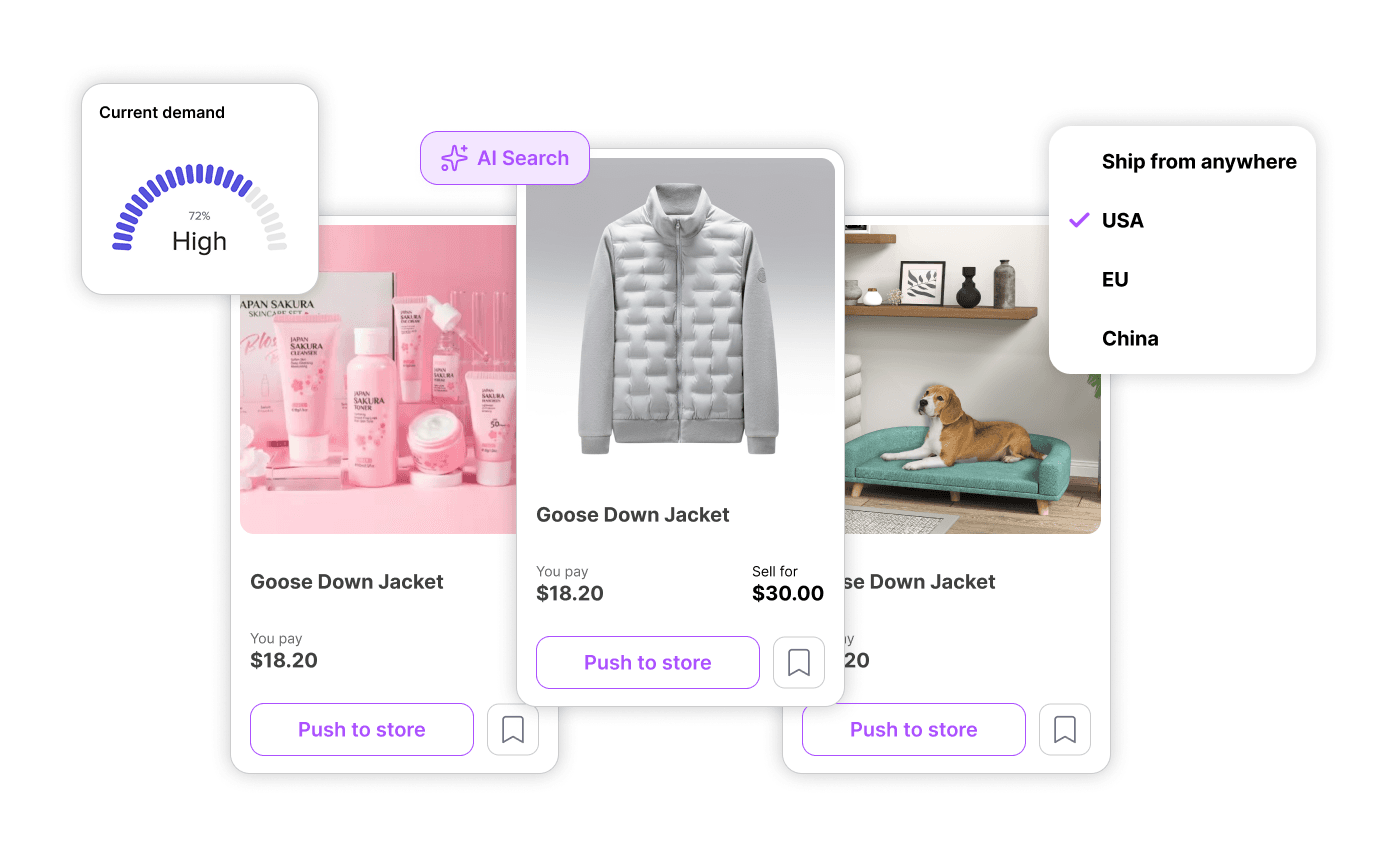1397x857 pixels.
Task: Bookmark the center Goose Down Jacket
Action: tap(798, 662)
